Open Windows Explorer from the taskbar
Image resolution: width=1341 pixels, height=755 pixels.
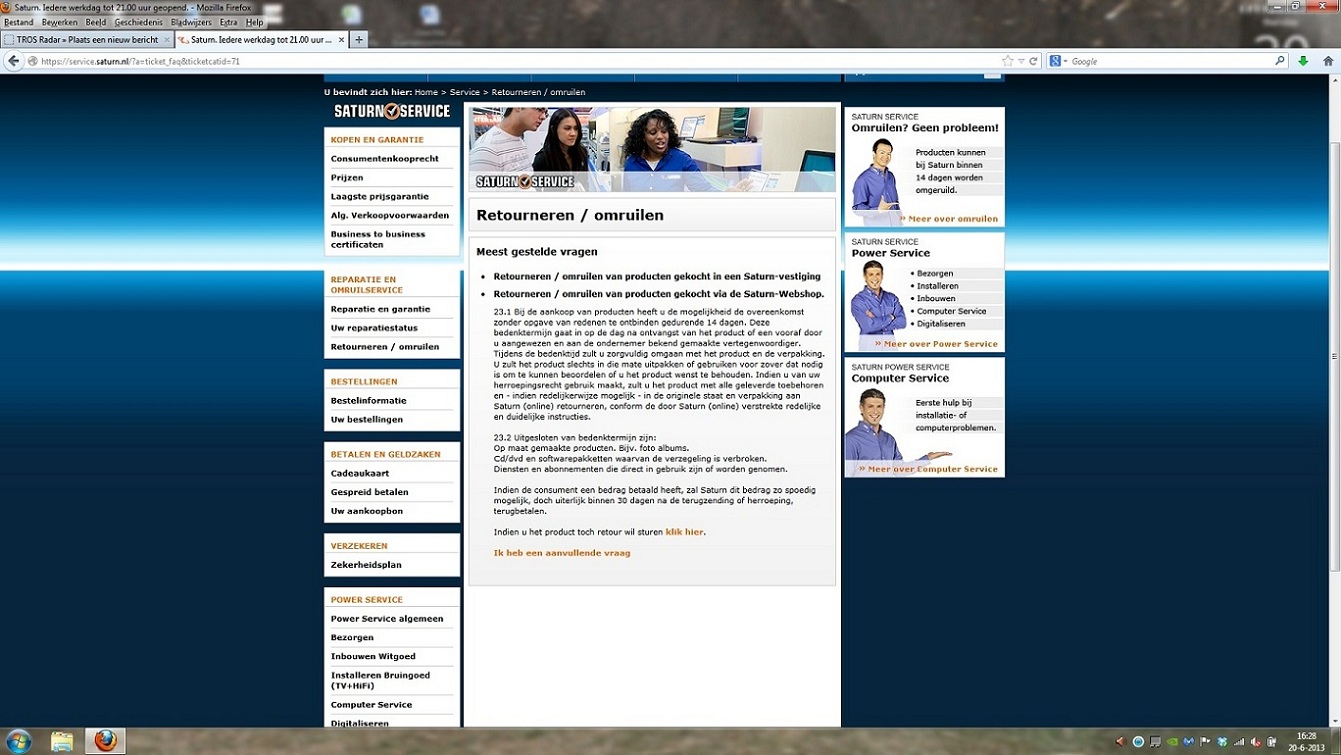(62, 741)
